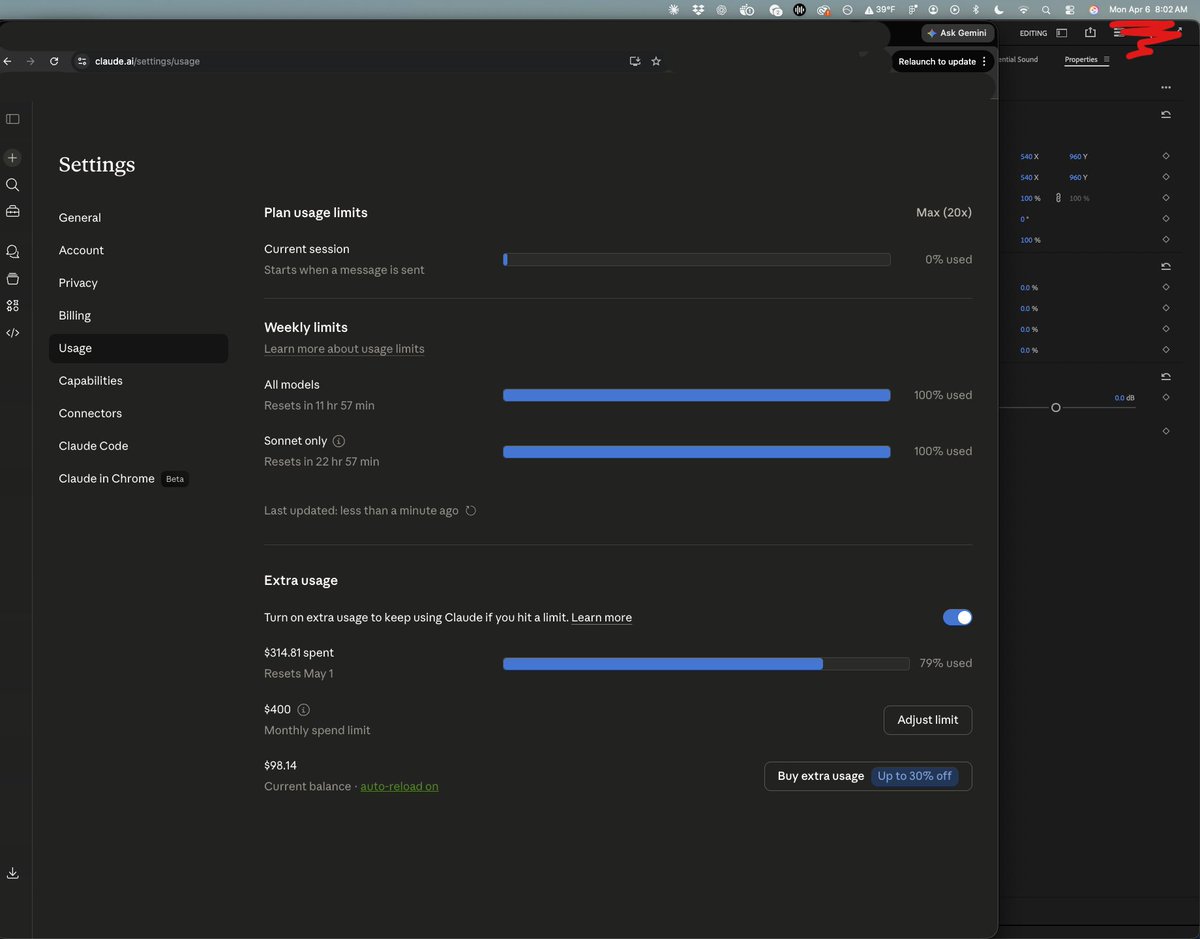1200x939 pixels.
Task: Click the share export icon in Premiere
Action: pos(1090,33)
